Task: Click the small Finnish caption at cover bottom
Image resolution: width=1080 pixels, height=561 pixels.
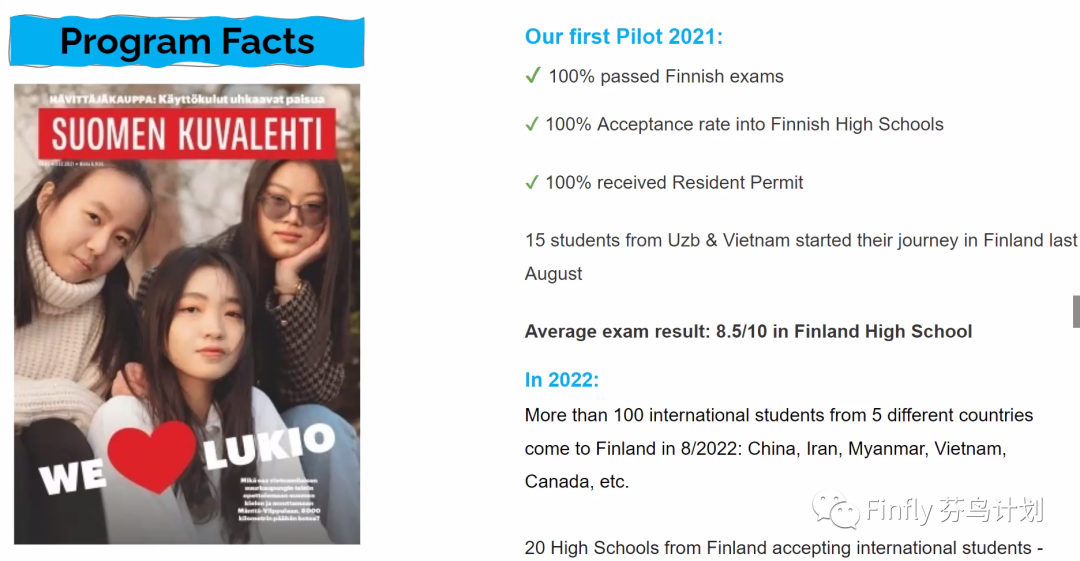Action: (x=278, y=500)
